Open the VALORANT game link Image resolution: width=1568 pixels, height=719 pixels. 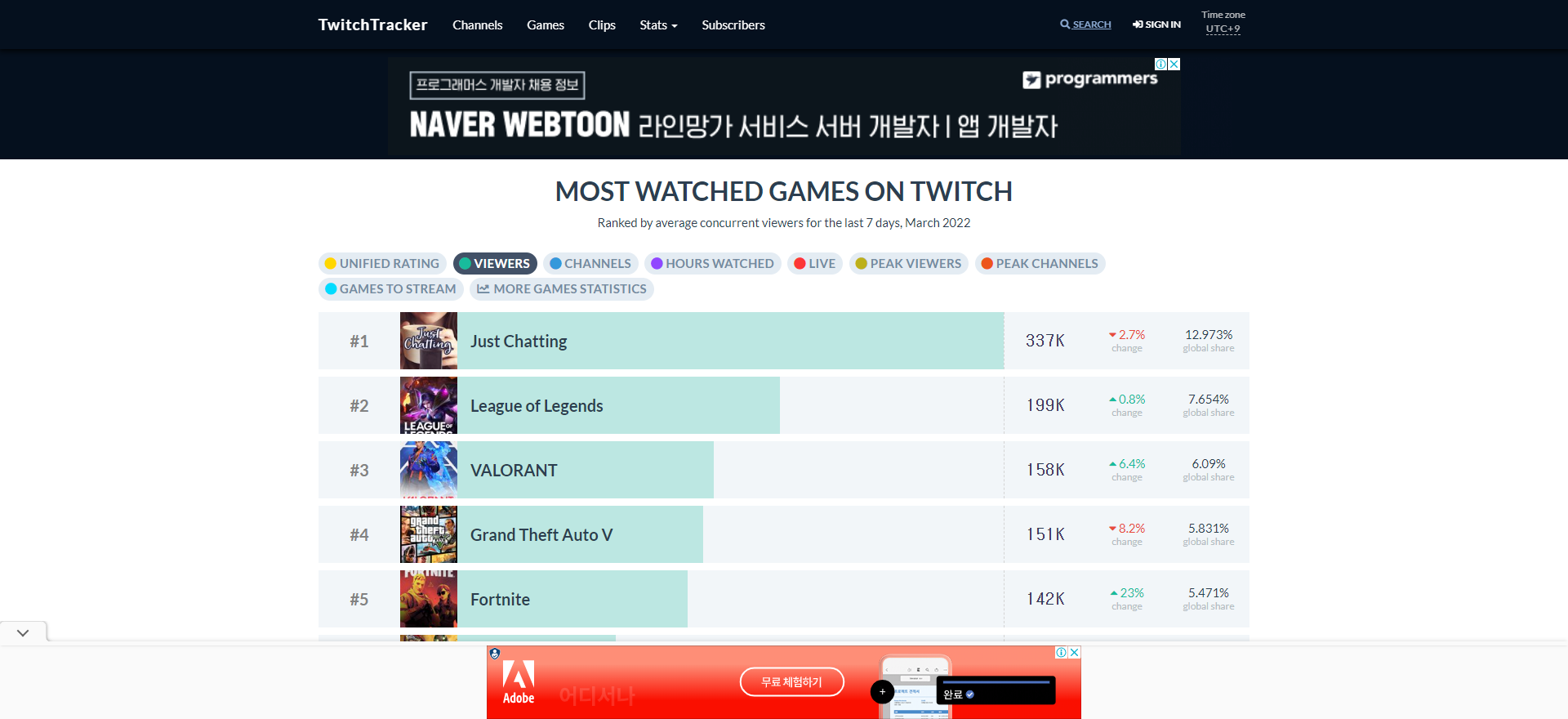(514, 471)
